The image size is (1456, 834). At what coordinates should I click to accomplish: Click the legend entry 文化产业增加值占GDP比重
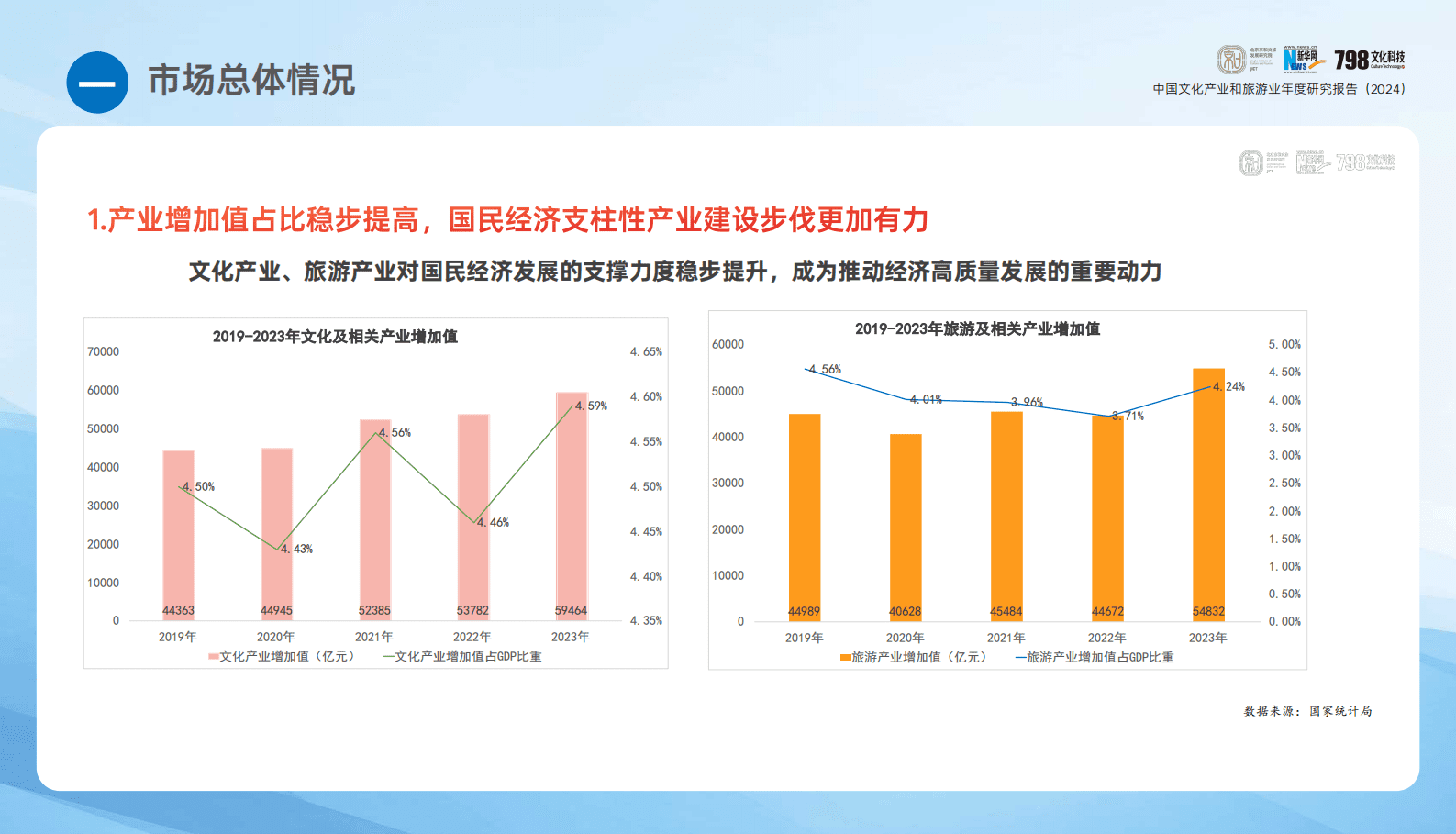tap(462, 657)
